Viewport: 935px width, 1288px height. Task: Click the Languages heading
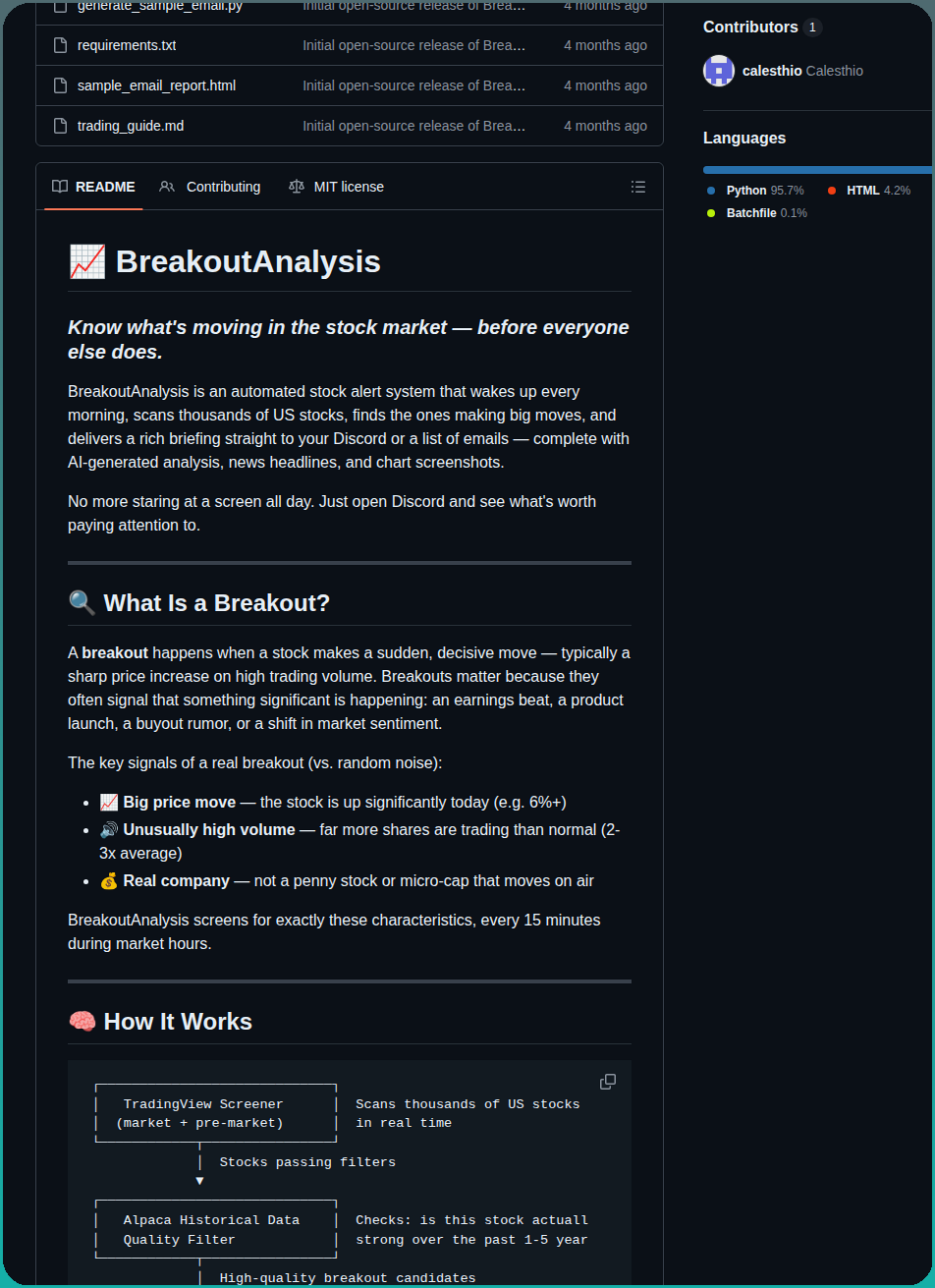pos(744,138)
